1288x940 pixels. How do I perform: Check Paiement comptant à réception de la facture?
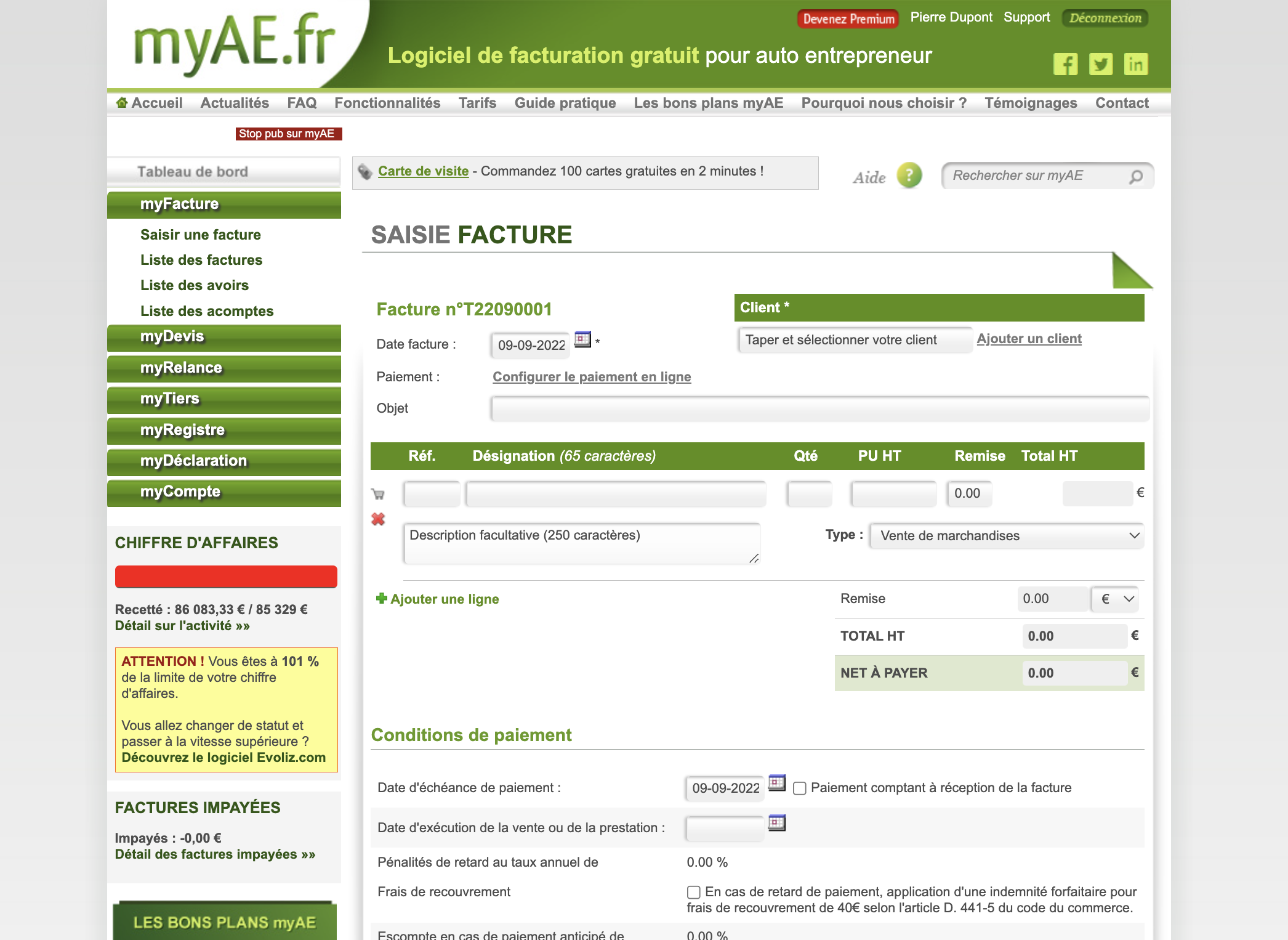tap(799, 788)
